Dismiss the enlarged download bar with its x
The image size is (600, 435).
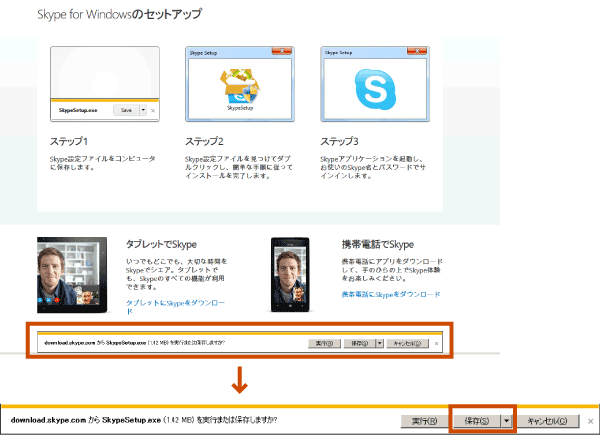pyautogui.click(x=590, y=421)
